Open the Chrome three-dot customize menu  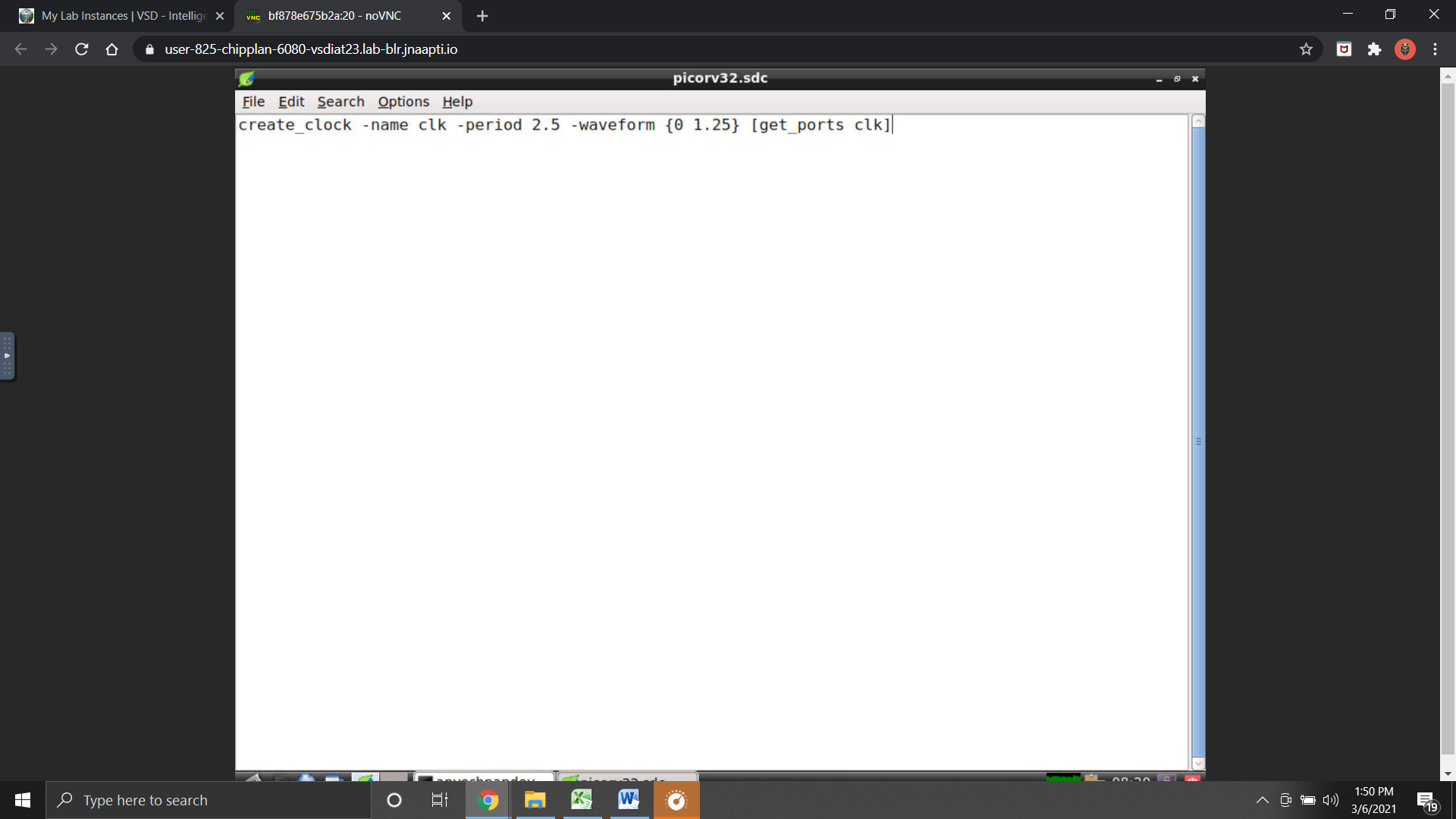(x=1435, y=49)
